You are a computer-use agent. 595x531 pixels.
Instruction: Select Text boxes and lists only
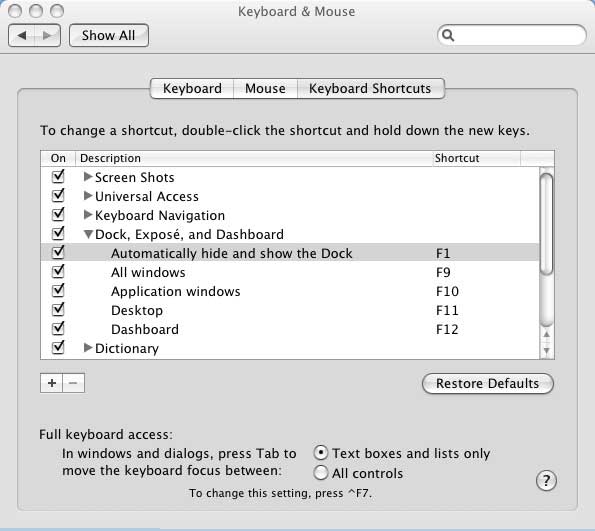click(321, 453)
